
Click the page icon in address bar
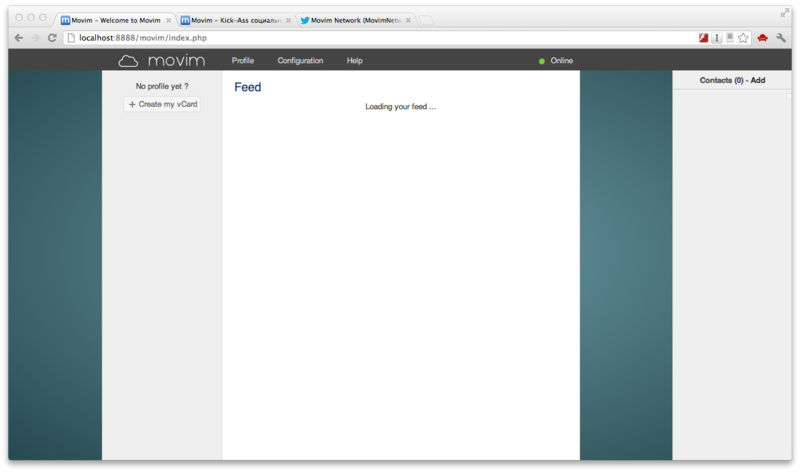(x=71, y=38)
